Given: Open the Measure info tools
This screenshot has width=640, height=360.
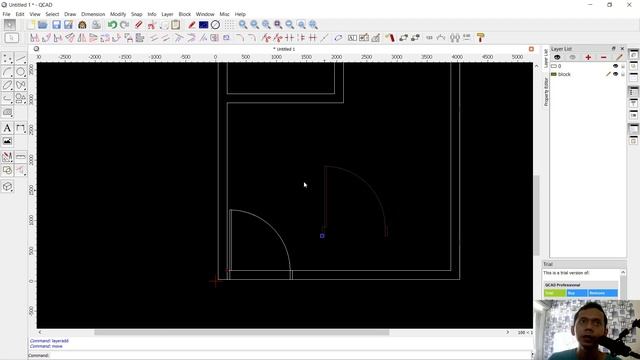Looking at the screenshot, I should (20, 157).
